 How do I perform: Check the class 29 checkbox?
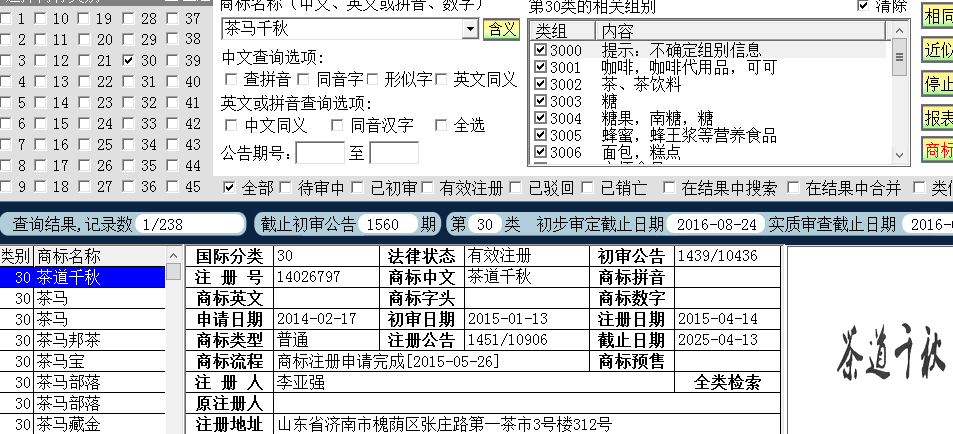pyautogui.click(x=128, y=40)
